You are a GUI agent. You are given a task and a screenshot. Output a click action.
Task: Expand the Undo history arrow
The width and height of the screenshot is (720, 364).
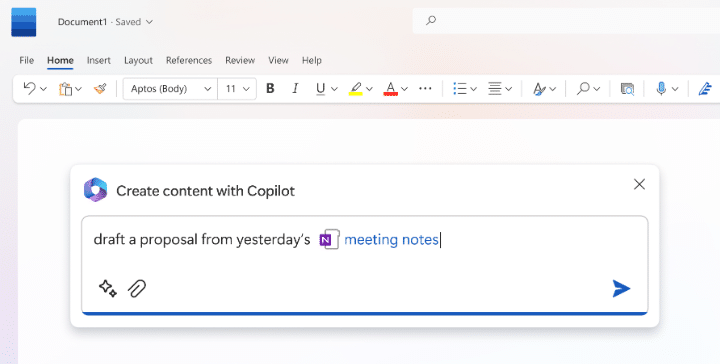pos(44,89)
